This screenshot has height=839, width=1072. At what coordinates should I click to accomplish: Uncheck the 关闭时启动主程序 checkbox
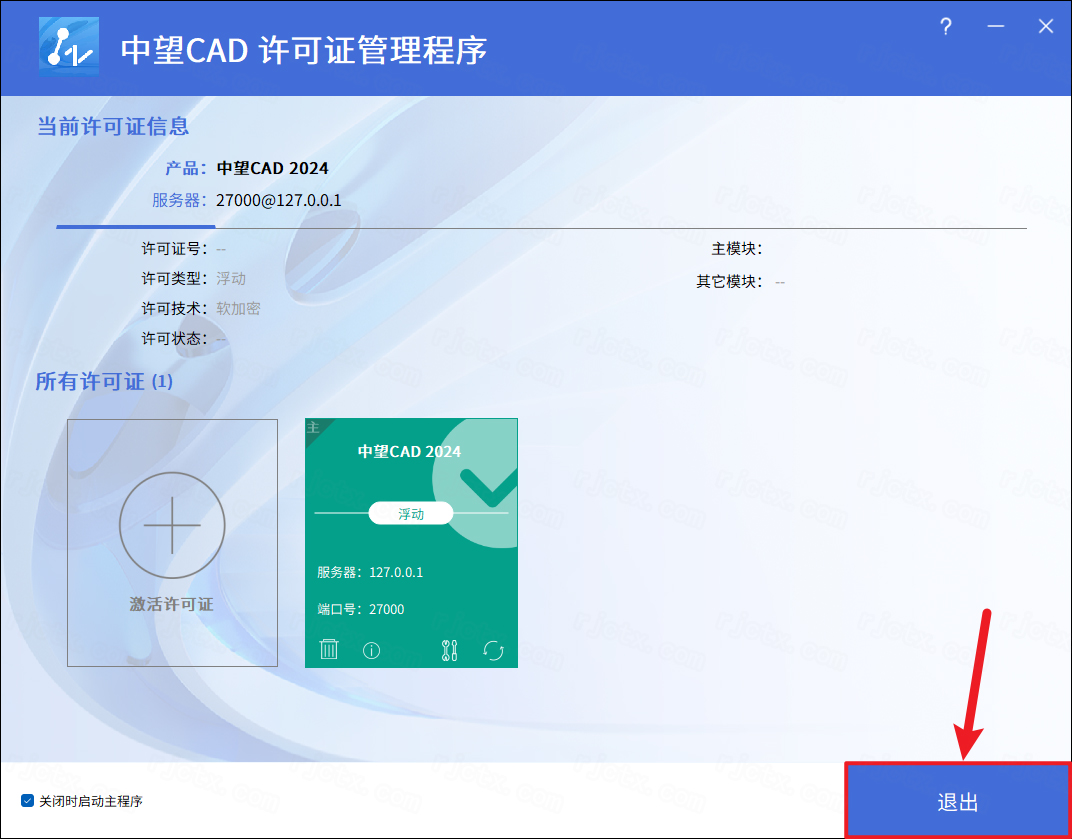pos(28,801)
